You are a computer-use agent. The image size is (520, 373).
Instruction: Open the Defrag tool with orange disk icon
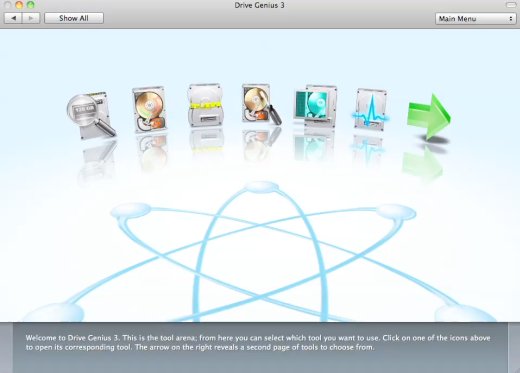pyautogui.click(x=149, y=110)
